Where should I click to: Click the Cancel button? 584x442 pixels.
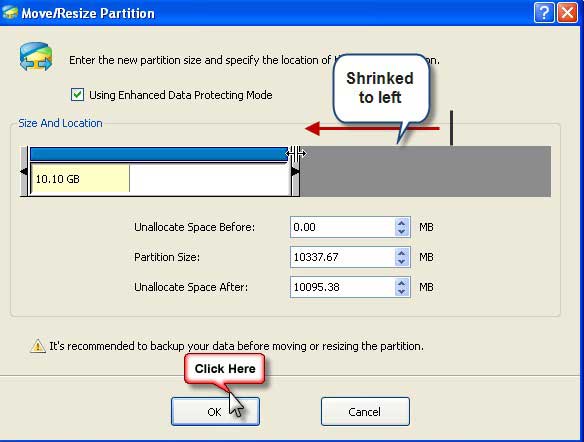tap(365, 411)
